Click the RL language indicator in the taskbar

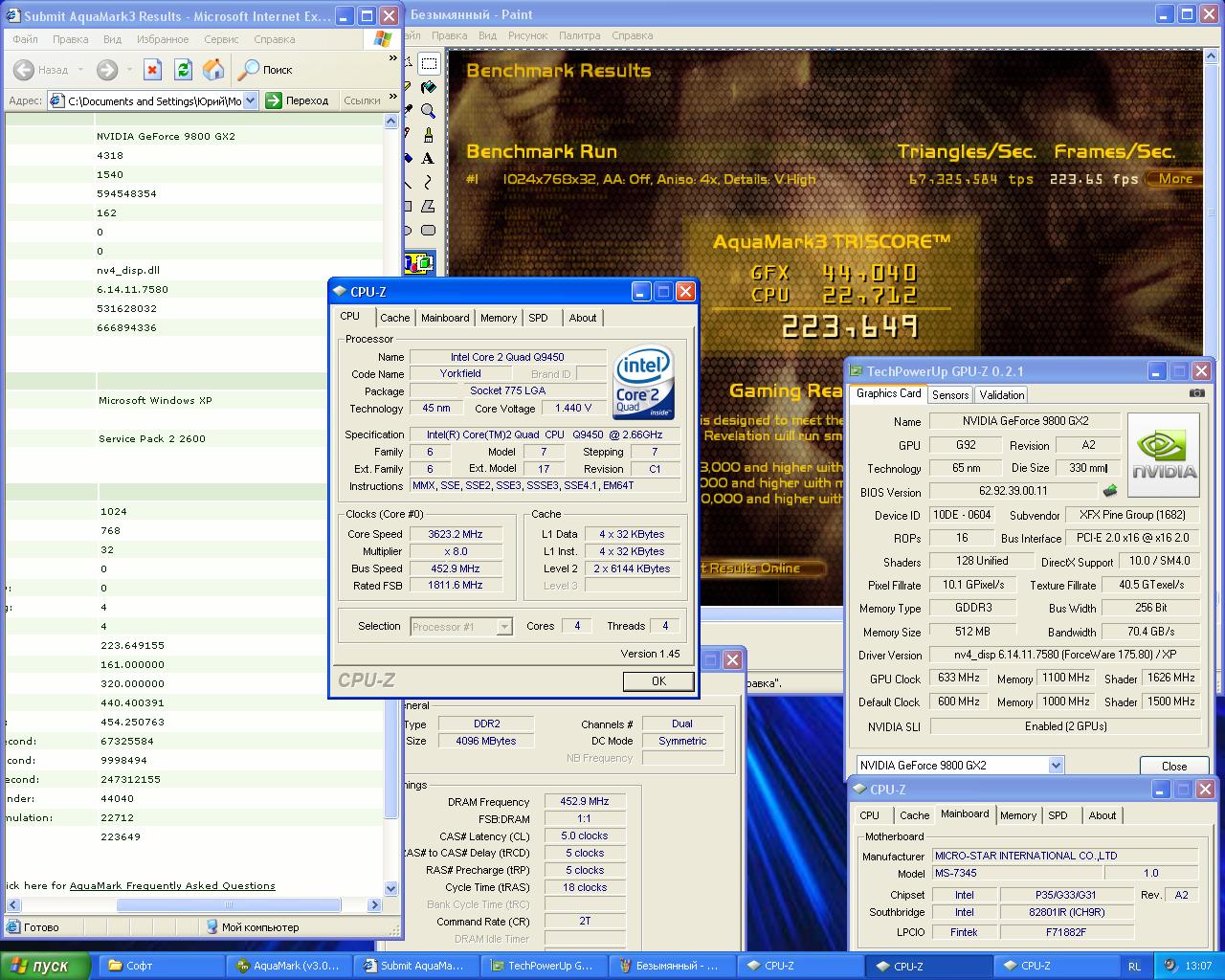pos(1135,967)
